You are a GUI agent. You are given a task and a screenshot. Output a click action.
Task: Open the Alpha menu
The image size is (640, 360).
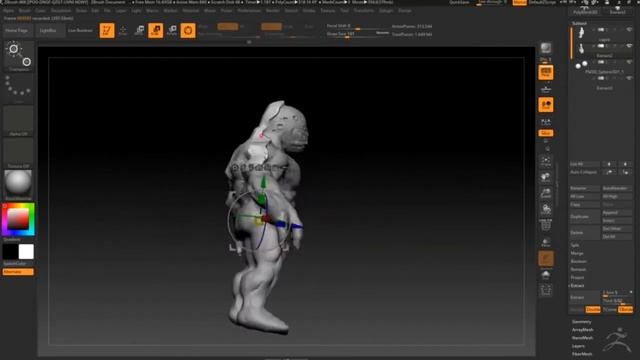(x=8, y=11)
